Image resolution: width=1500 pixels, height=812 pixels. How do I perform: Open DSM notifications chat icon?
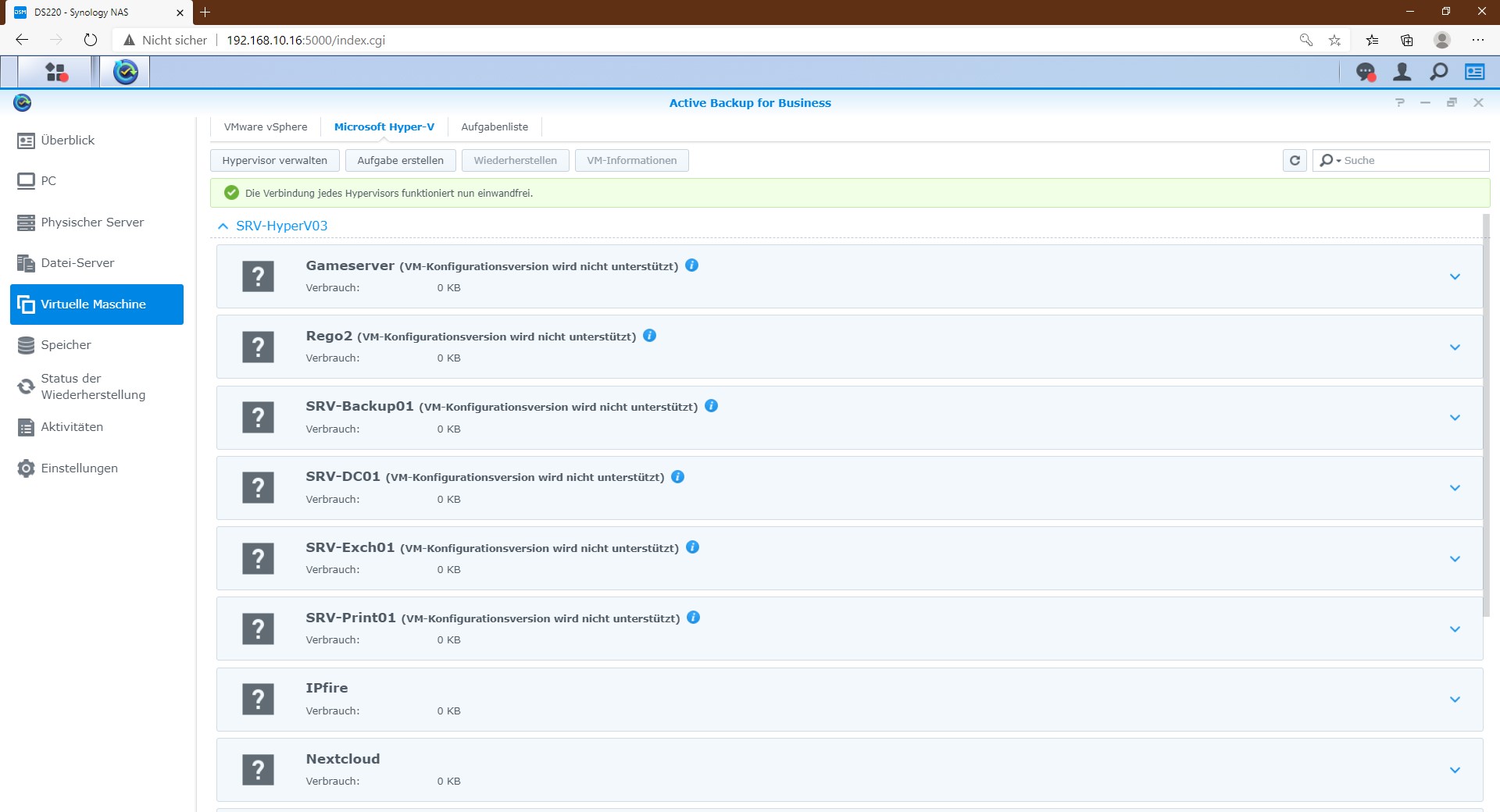(x=1366, y=72)
